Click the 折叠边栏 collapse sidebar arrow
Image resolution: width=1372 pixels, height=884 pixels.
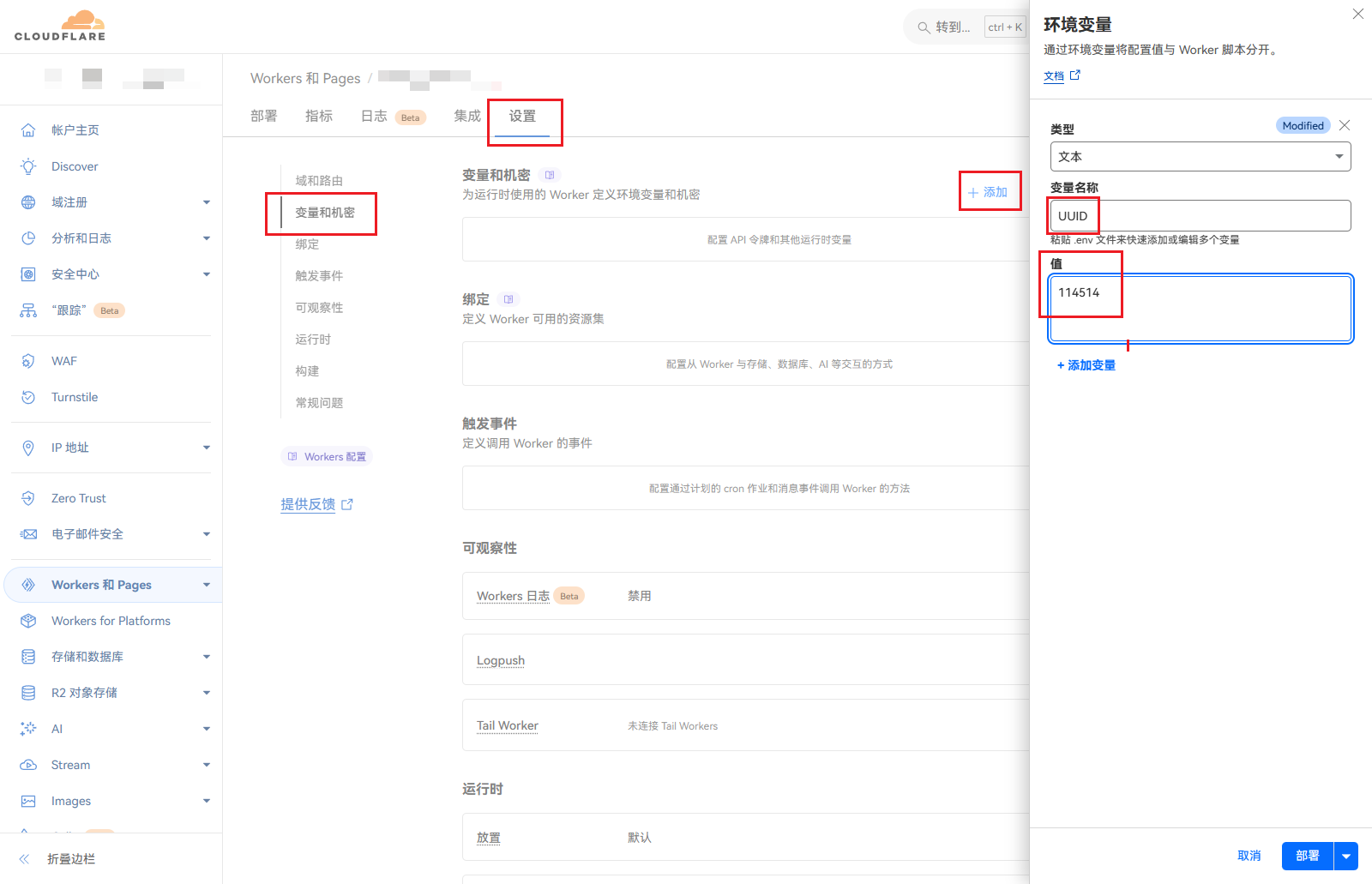click(25, 859)
